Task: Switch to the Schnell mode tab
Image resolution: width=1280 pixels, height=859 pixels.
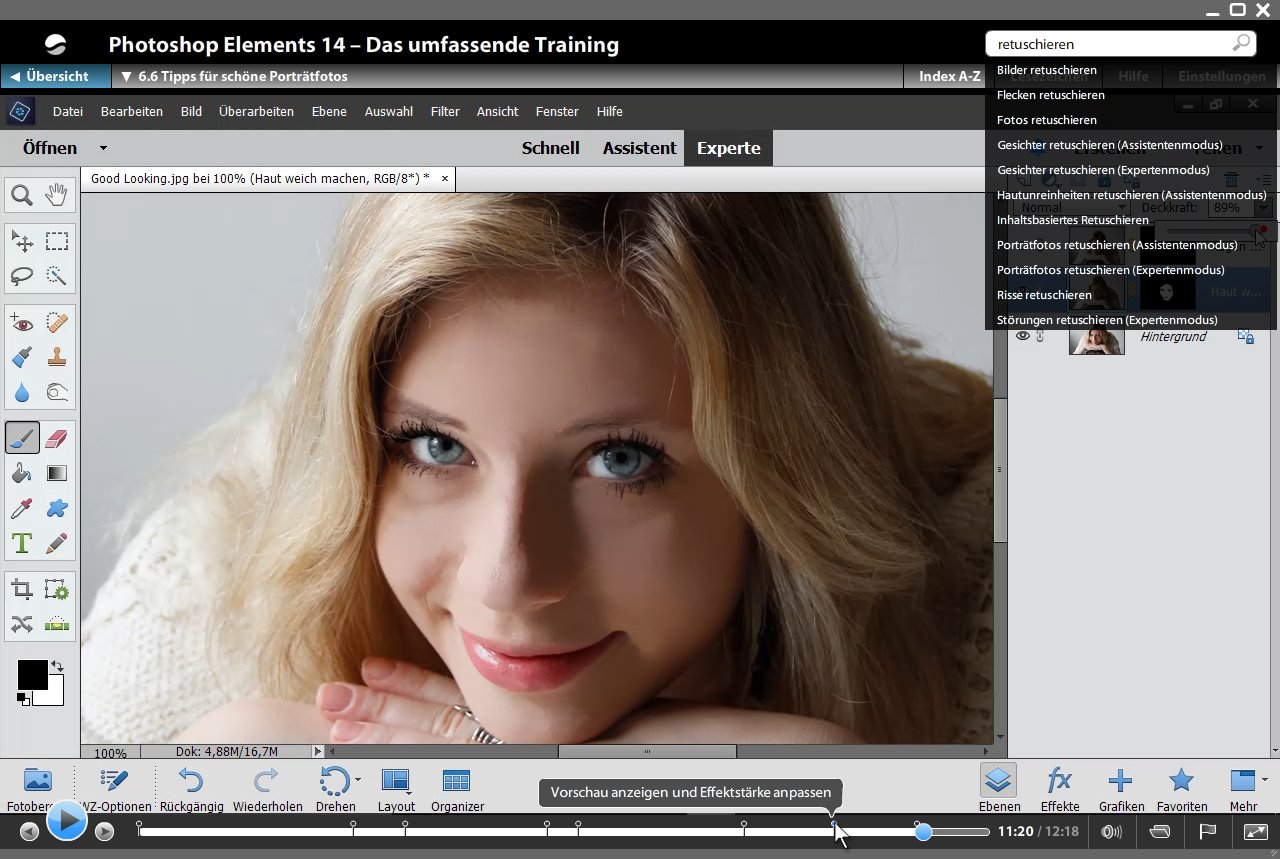Action: tap(551, 148)
